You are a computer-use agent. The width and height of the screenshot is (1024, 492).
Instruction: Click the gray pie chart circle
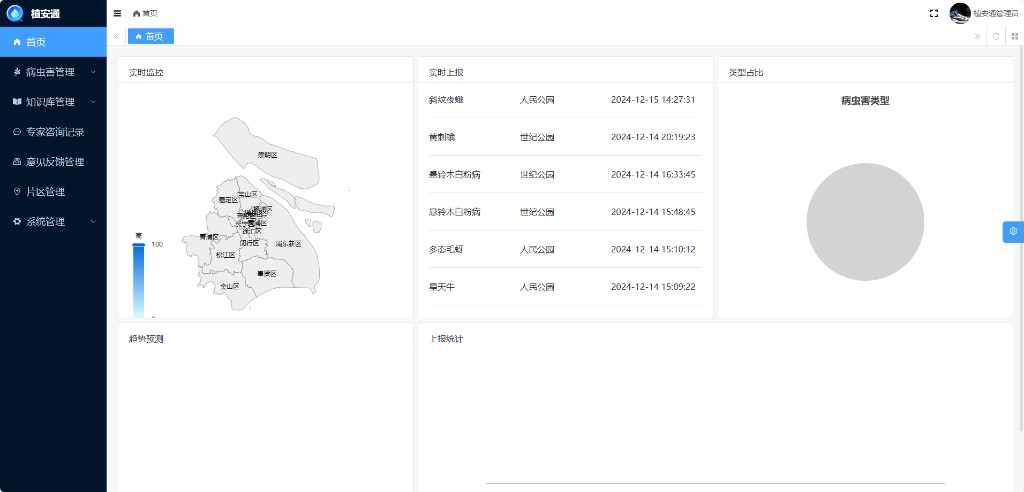865,222
